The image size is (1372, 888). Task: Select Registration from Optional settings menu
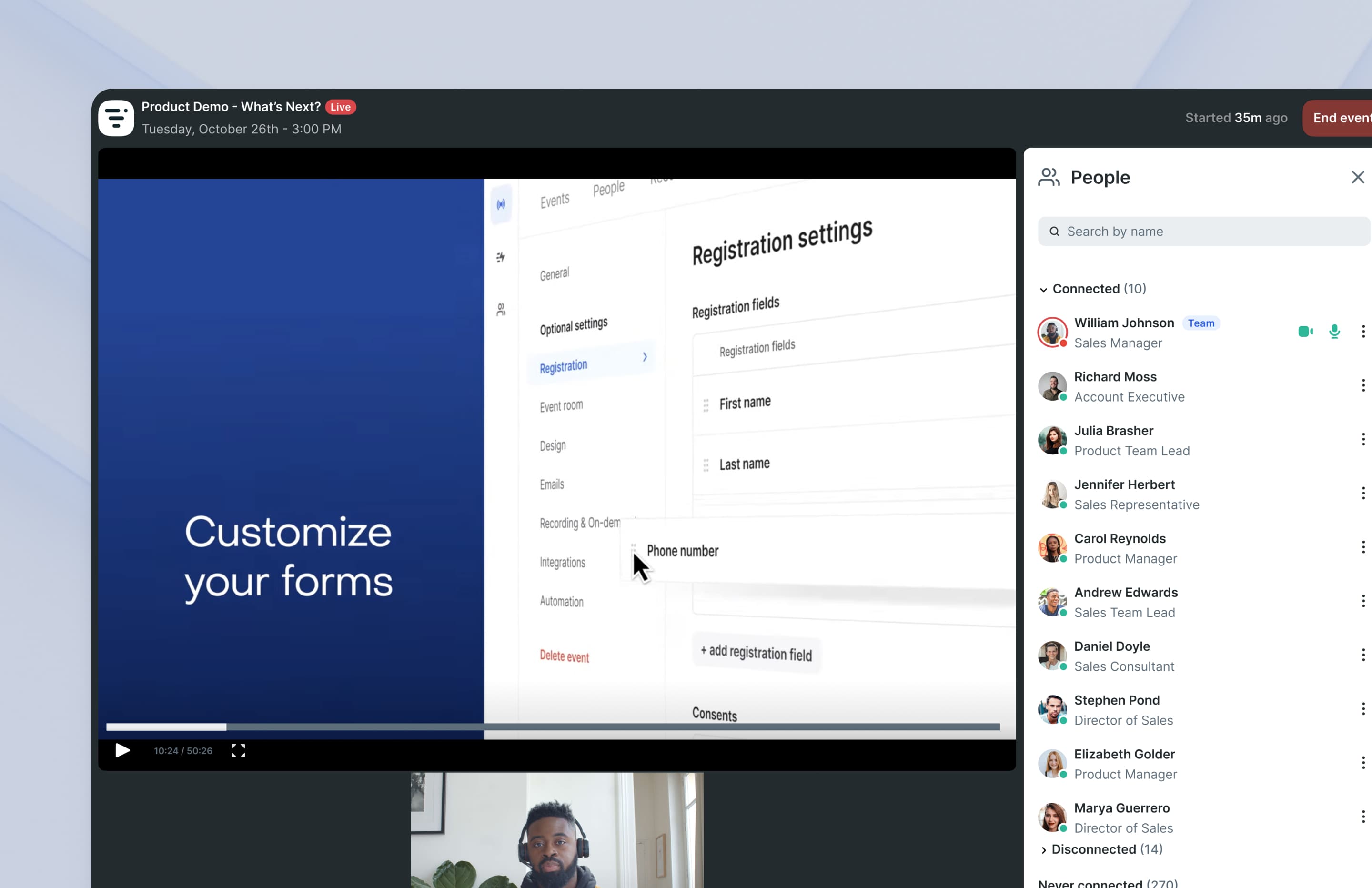click(563, 365)
